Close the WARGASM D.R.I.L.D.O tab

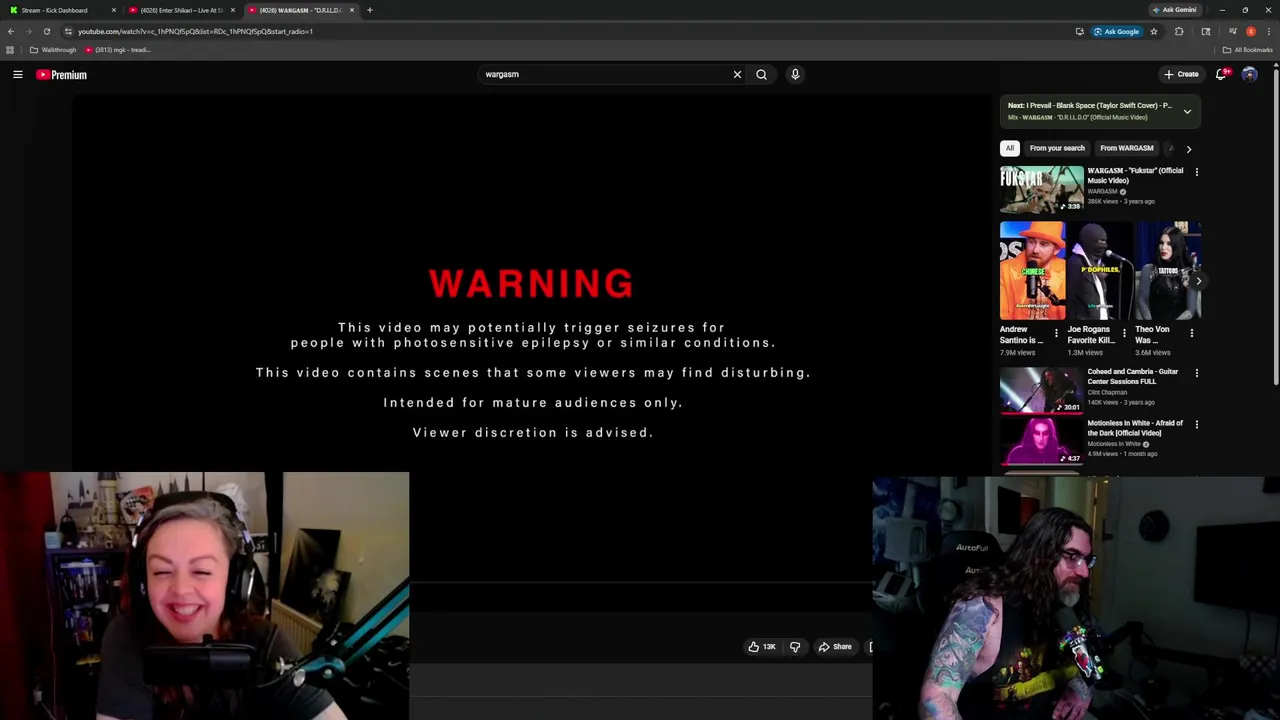351,10
